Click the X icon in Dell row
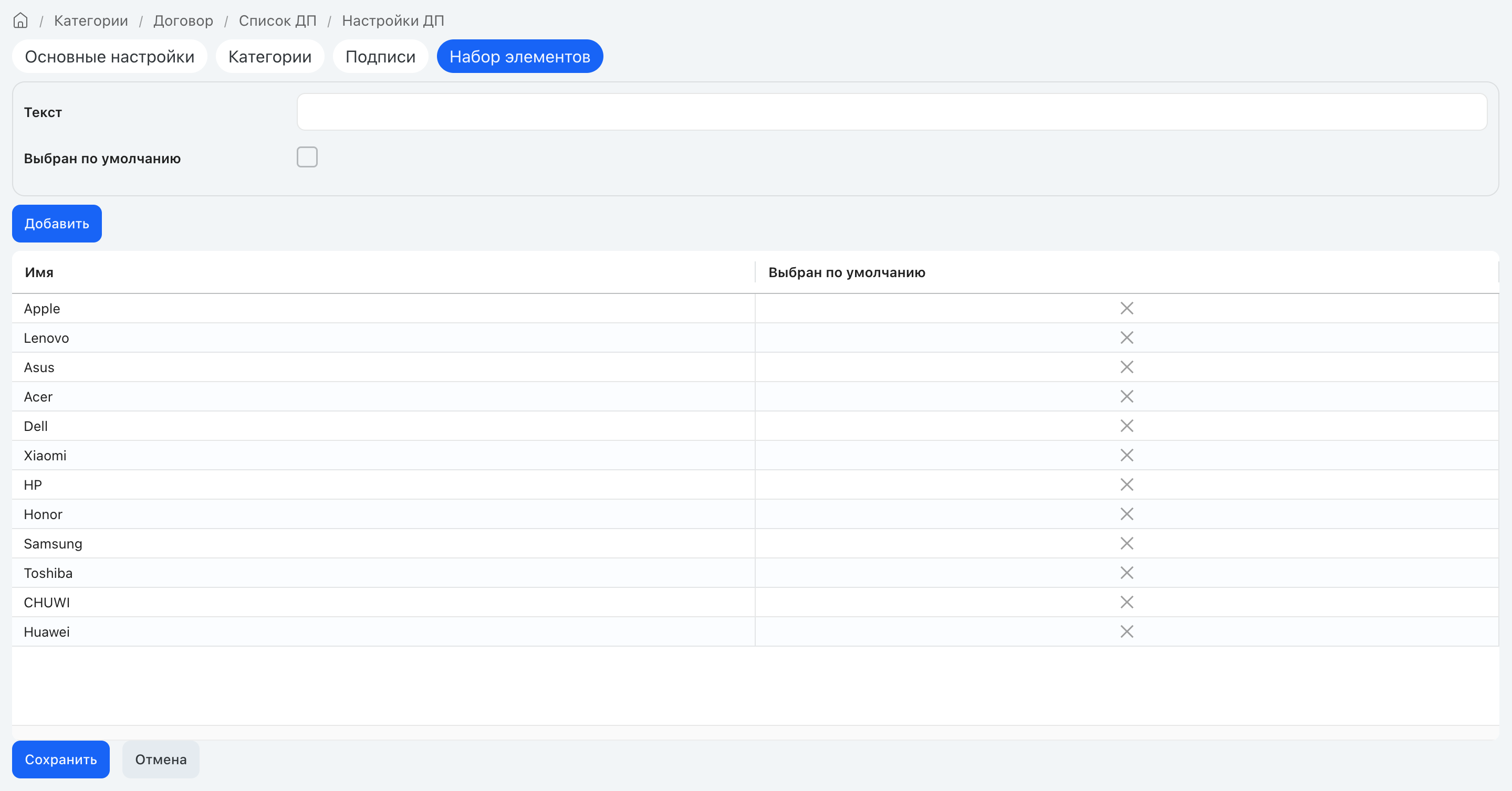The width and height of the screenshot is (1512, 791). tap(1127, 426)
